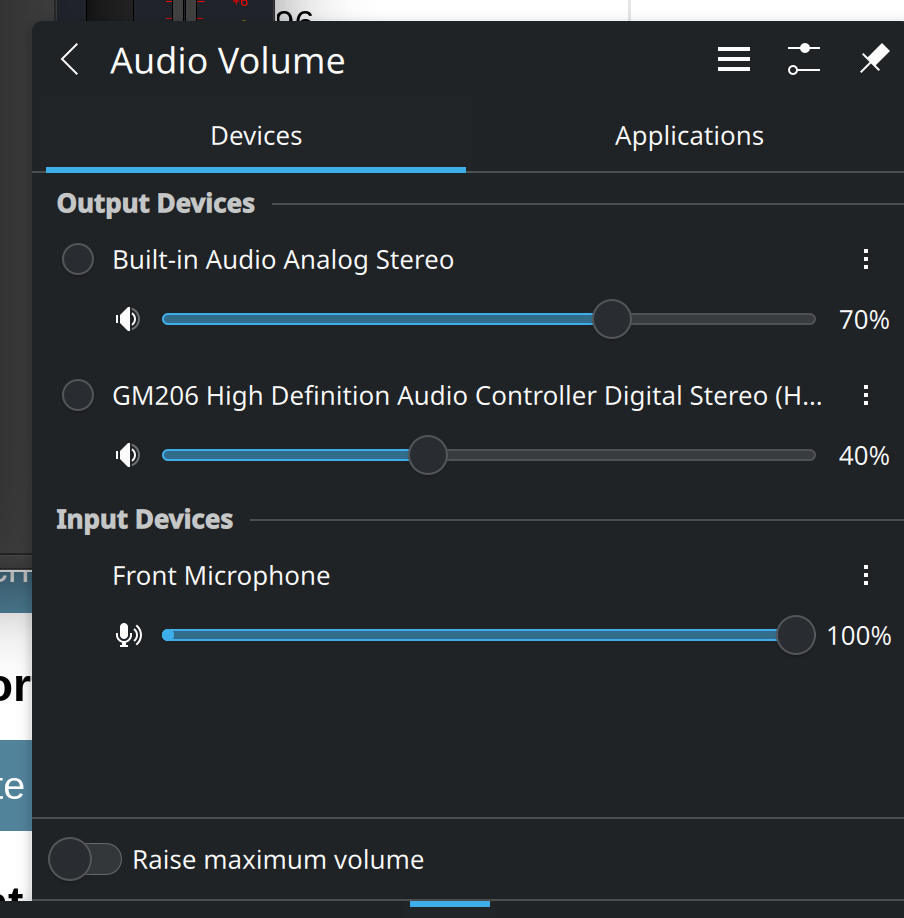This screenshot has width=904, height=918.
Task: Mute Built-in Audio Analog Stereo speaker icon
Action: coord(127,320)
